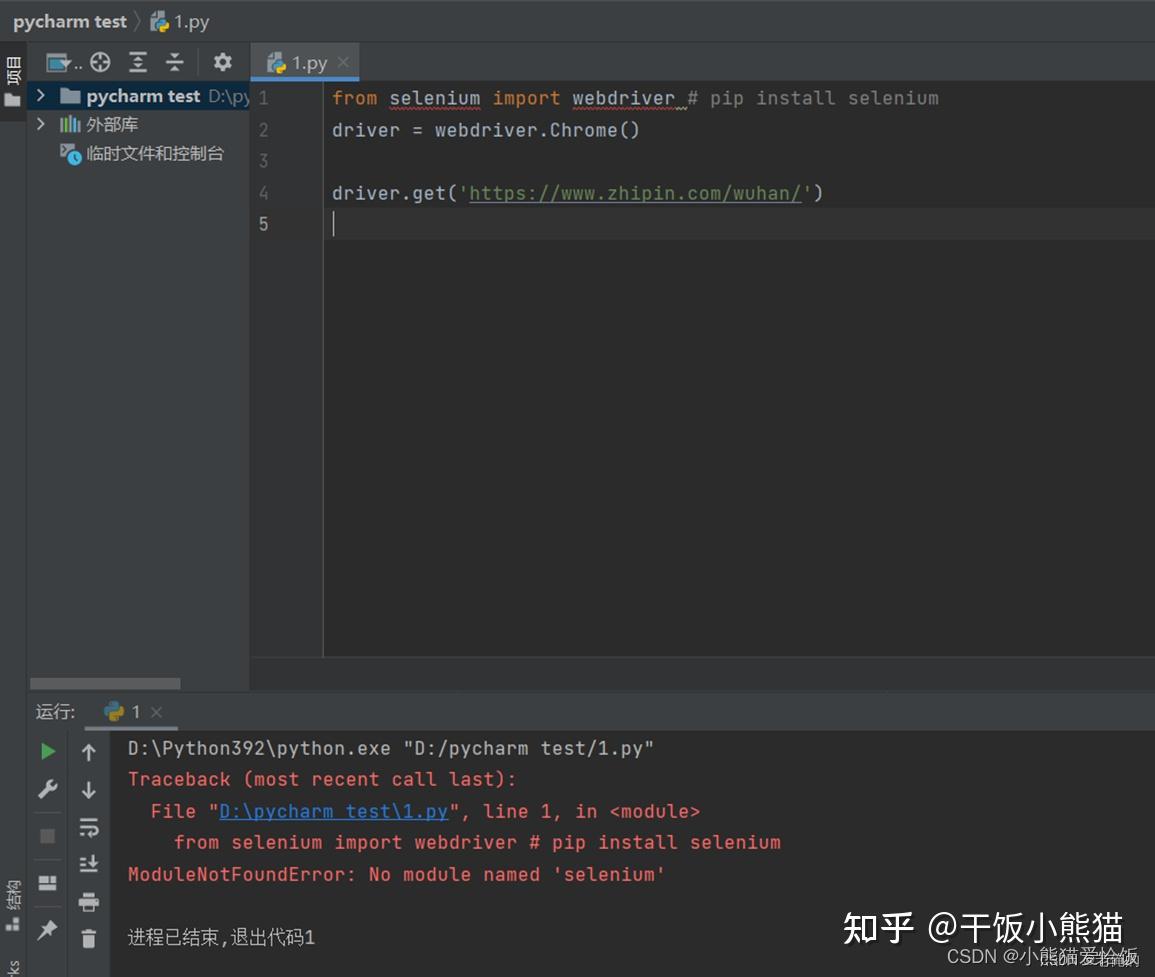Toggle the restore-layout icon in run panel
This screenshot has width=1155, height=977.
(x=47, y=883)
